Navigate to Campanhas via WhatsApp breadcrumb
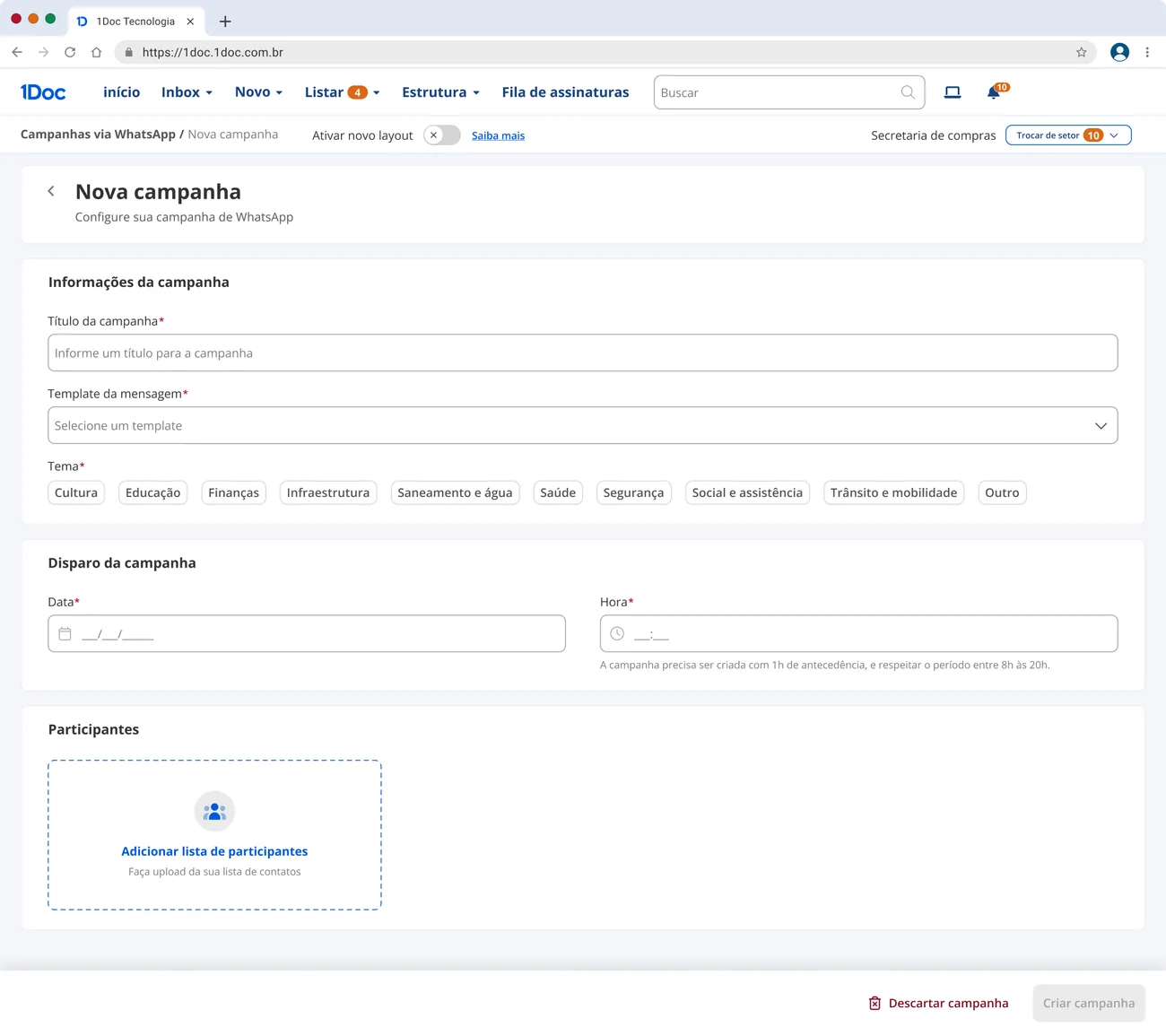 98,135
